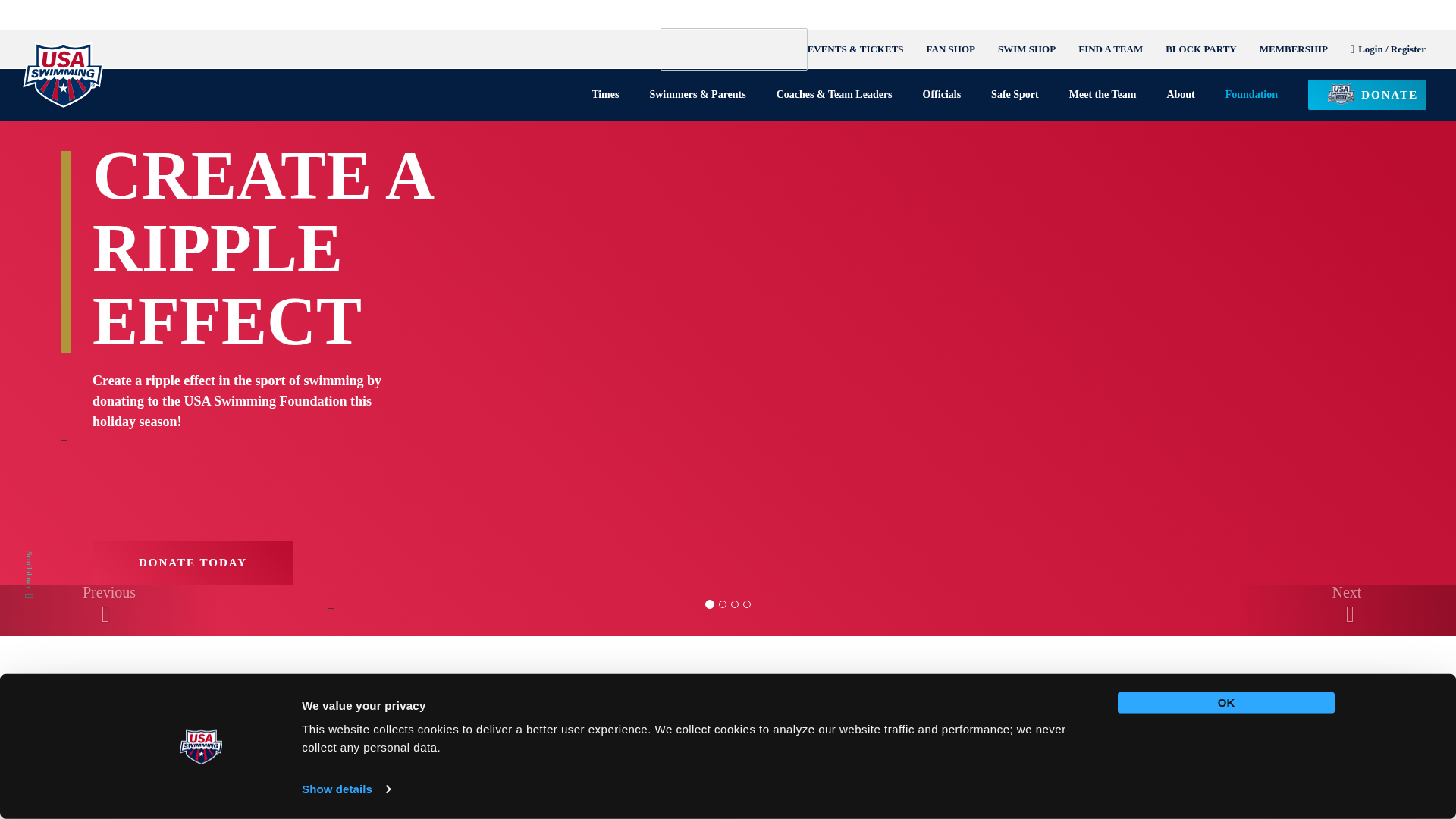The image size is (1456, 819).
Task: Expand Show details in the privacy banner
Action: click(346, 789)
